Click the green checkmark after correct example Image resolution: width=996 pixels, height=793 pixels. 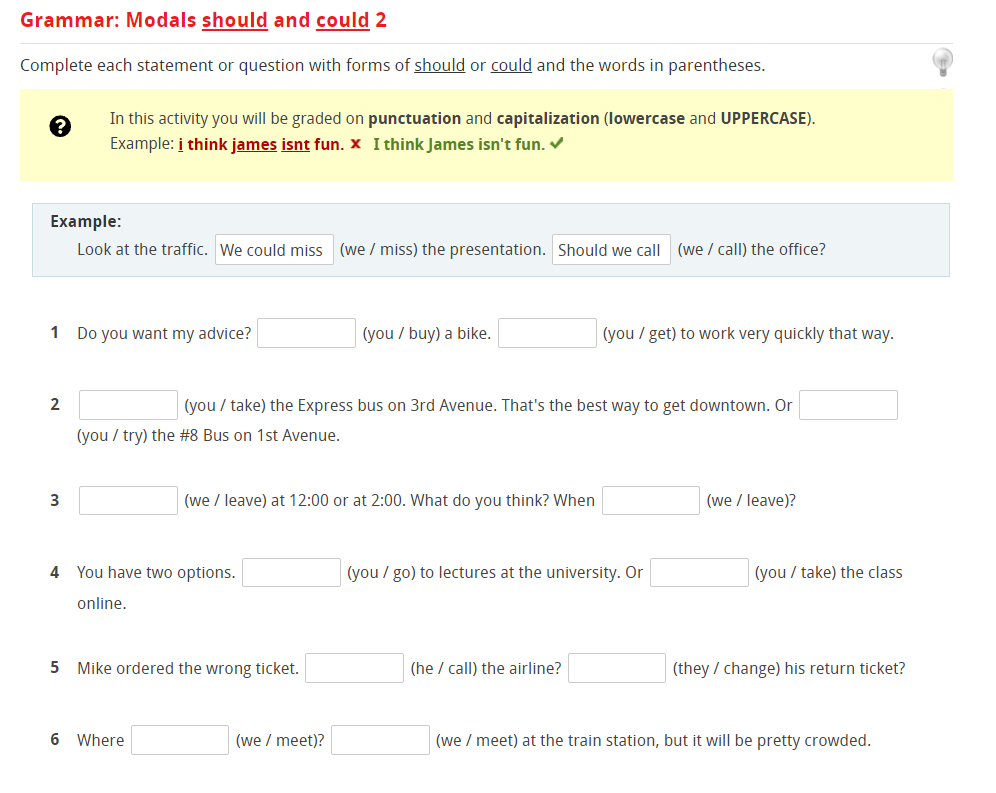pyautogui.click(x=557, y=144)
